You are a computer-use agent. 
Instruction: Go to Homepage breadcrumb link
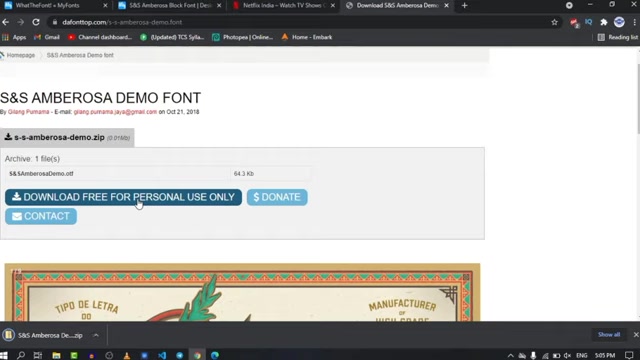(20, 55)
